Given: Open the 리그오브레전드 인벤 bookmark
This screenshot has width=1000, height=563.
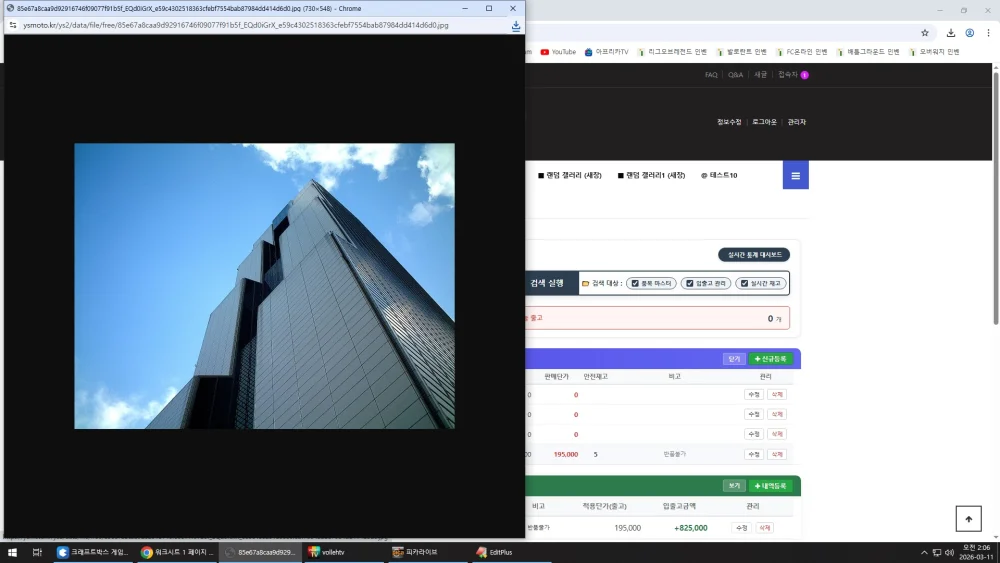Looking at the screenshot, I should click(x=672, y=52).
